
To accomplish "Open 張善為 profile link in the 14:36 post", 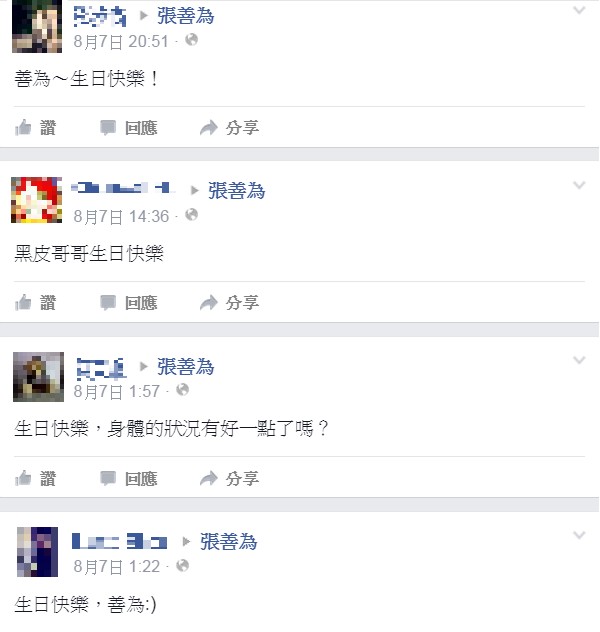I will [237, 191].
